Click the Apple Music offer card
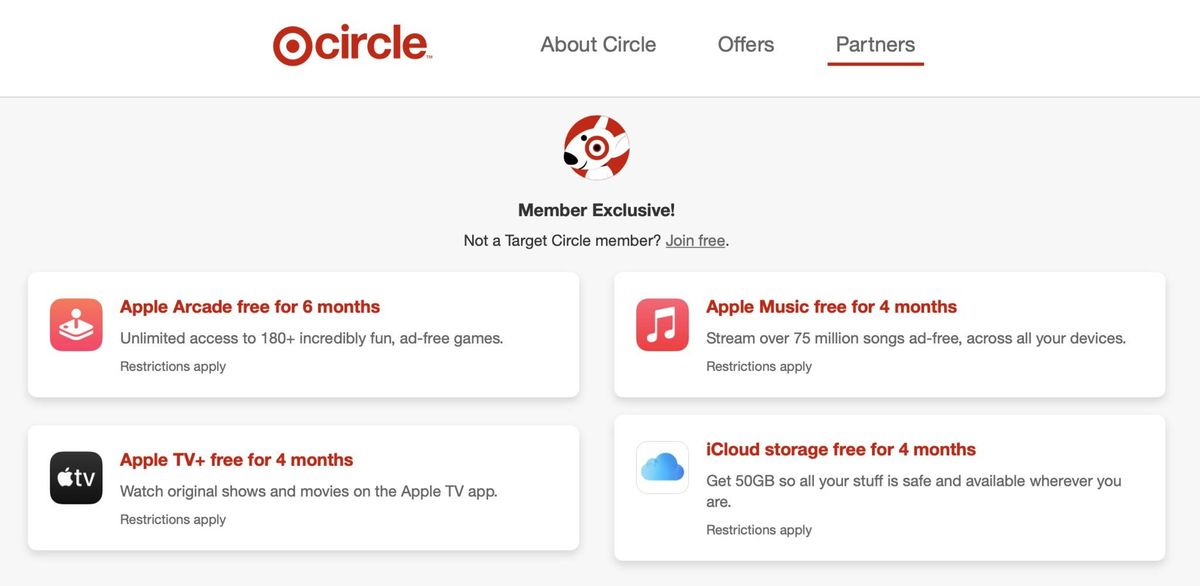The height and width of the screenshot is (586, 1200). tap(890, 335)
